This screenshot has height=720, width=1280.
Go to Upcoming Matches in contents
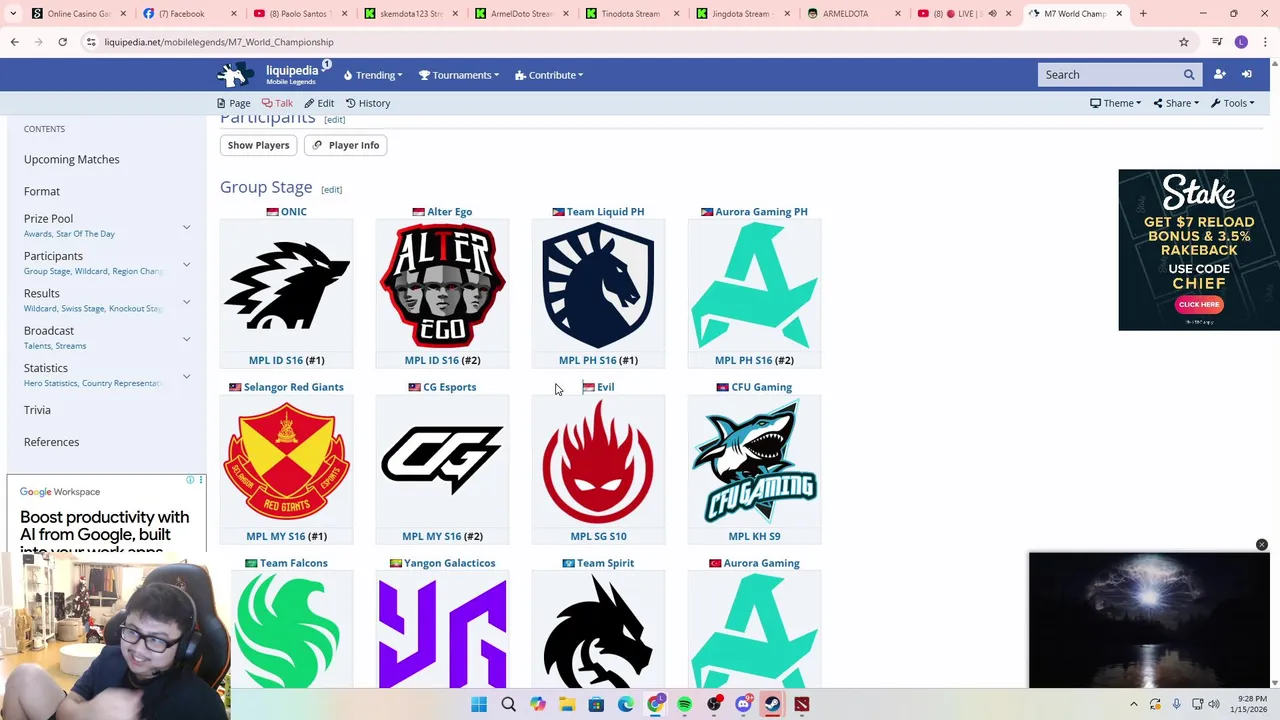coord(71,159)
